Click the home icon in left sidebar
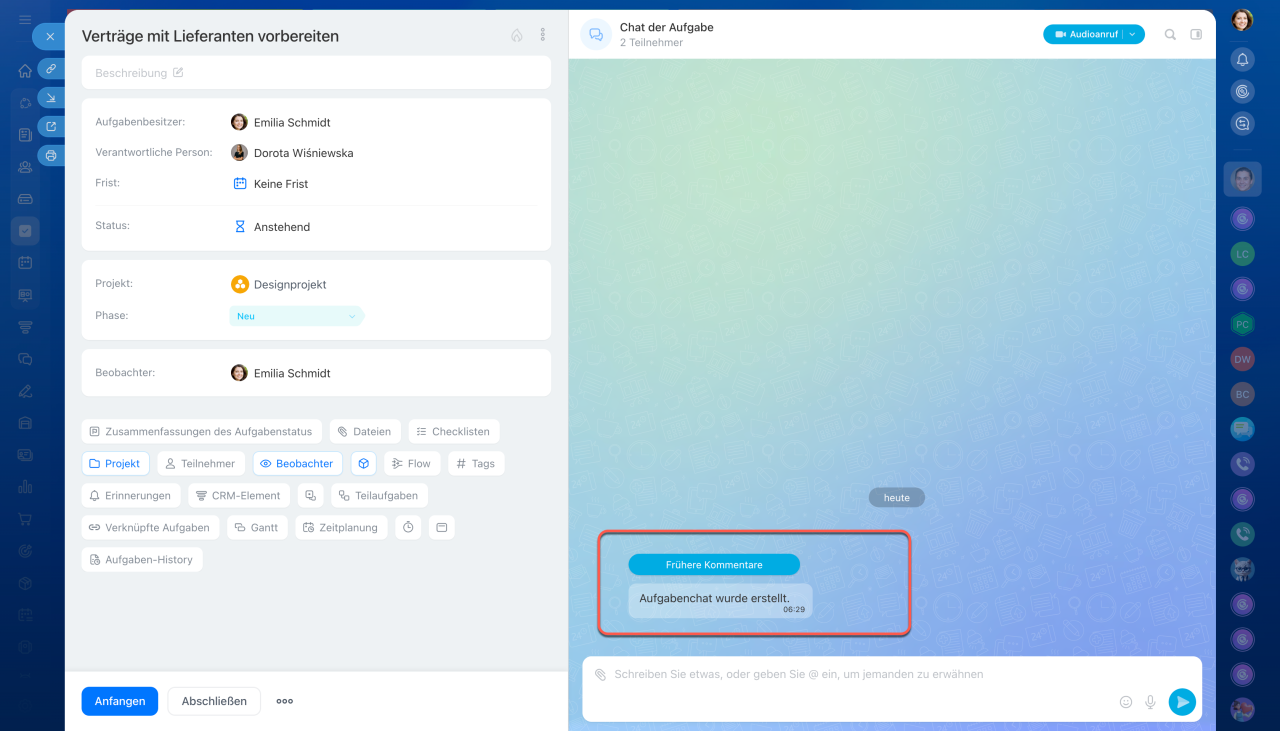 pyautogui.click(x=25, y=71)
